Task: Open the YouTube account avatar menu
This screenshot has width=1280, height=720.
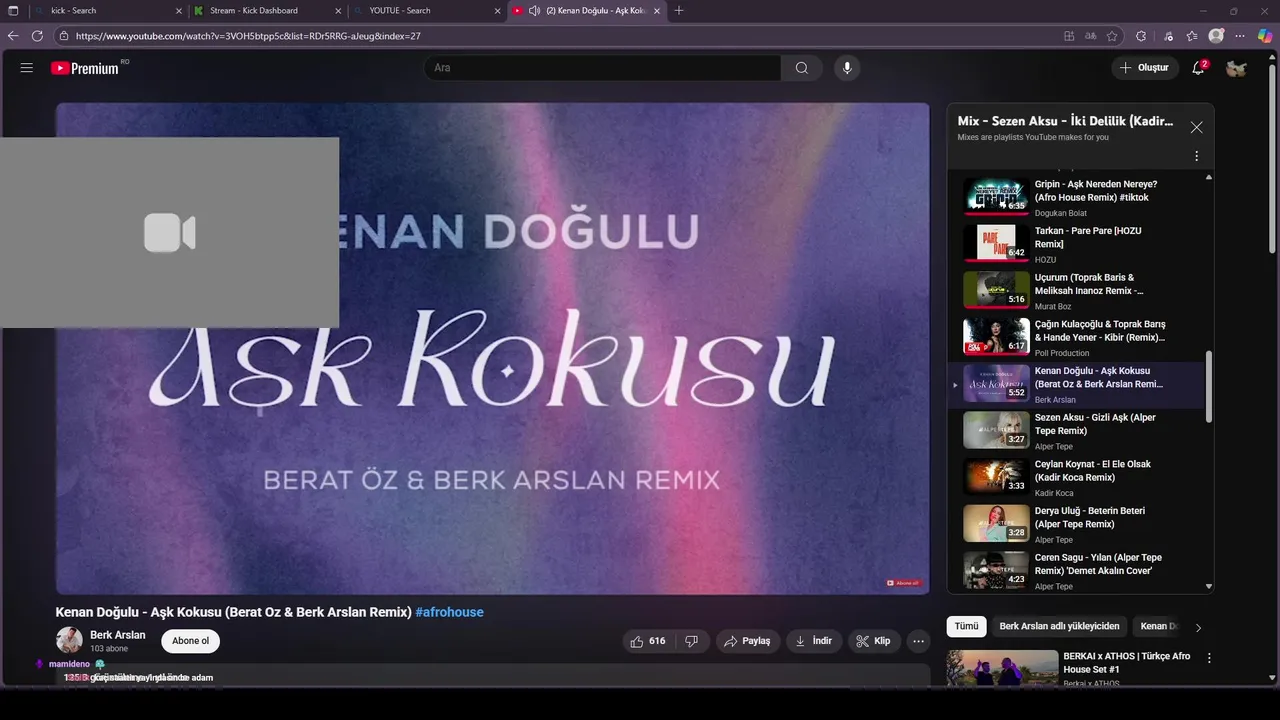Action: pyautogui.click(x=1236, y=68)
